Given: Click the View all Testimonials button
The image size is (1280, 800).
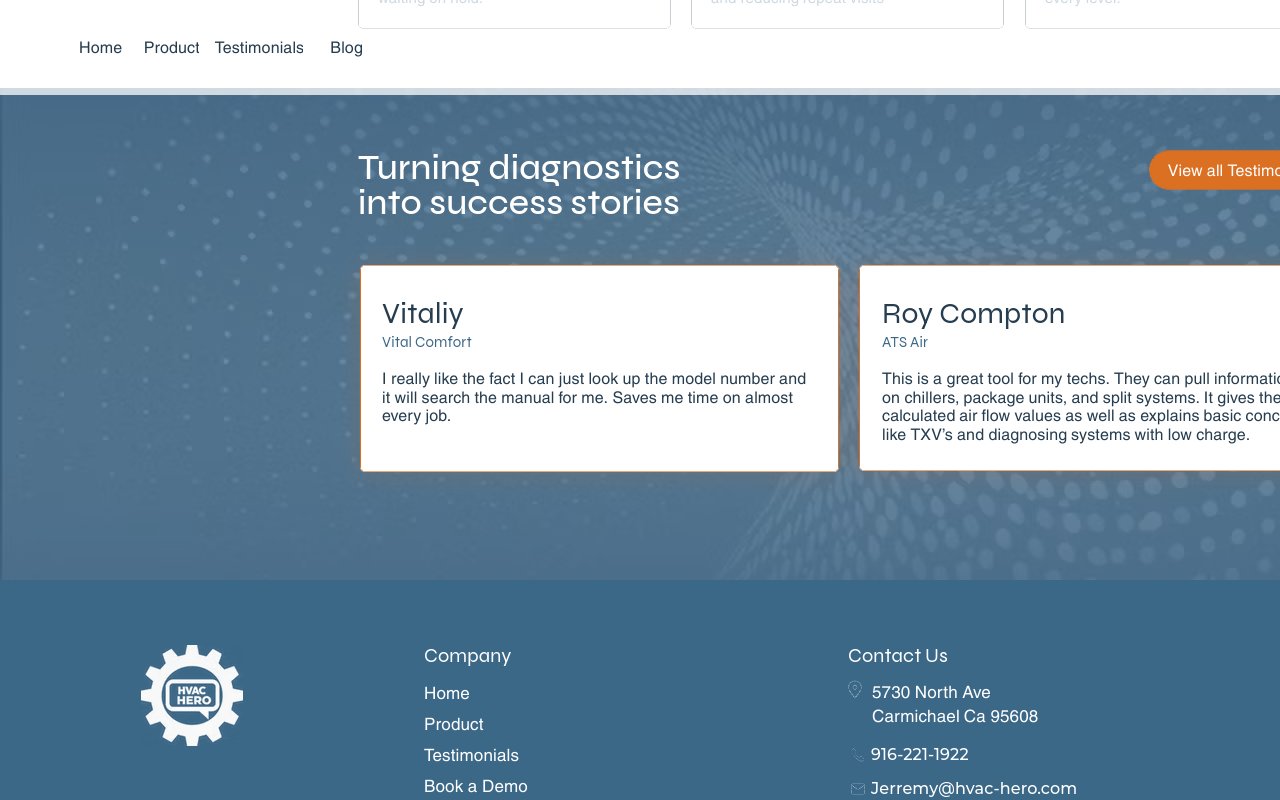Looking at the screenshot, I should (x=1214, y=170).
